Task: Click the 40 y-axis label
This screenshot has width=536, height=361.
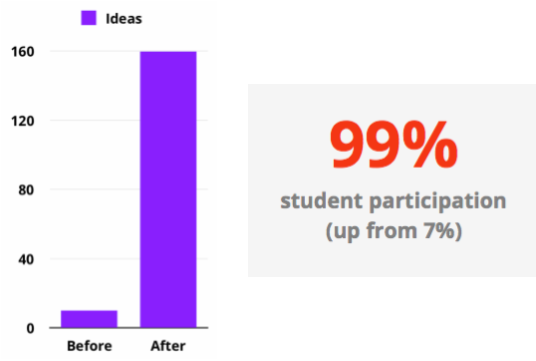Action: click(x=26, y=259)
